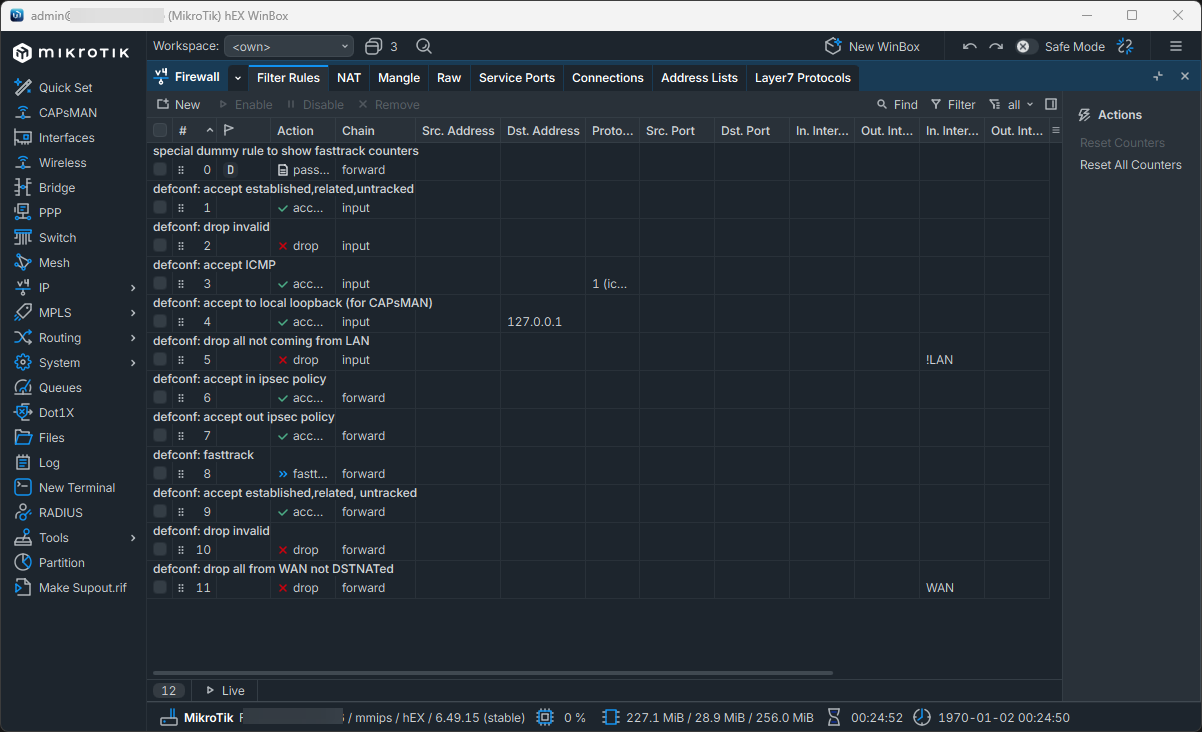
Task: Switch to the NAT tab
Action: [349, 78]
